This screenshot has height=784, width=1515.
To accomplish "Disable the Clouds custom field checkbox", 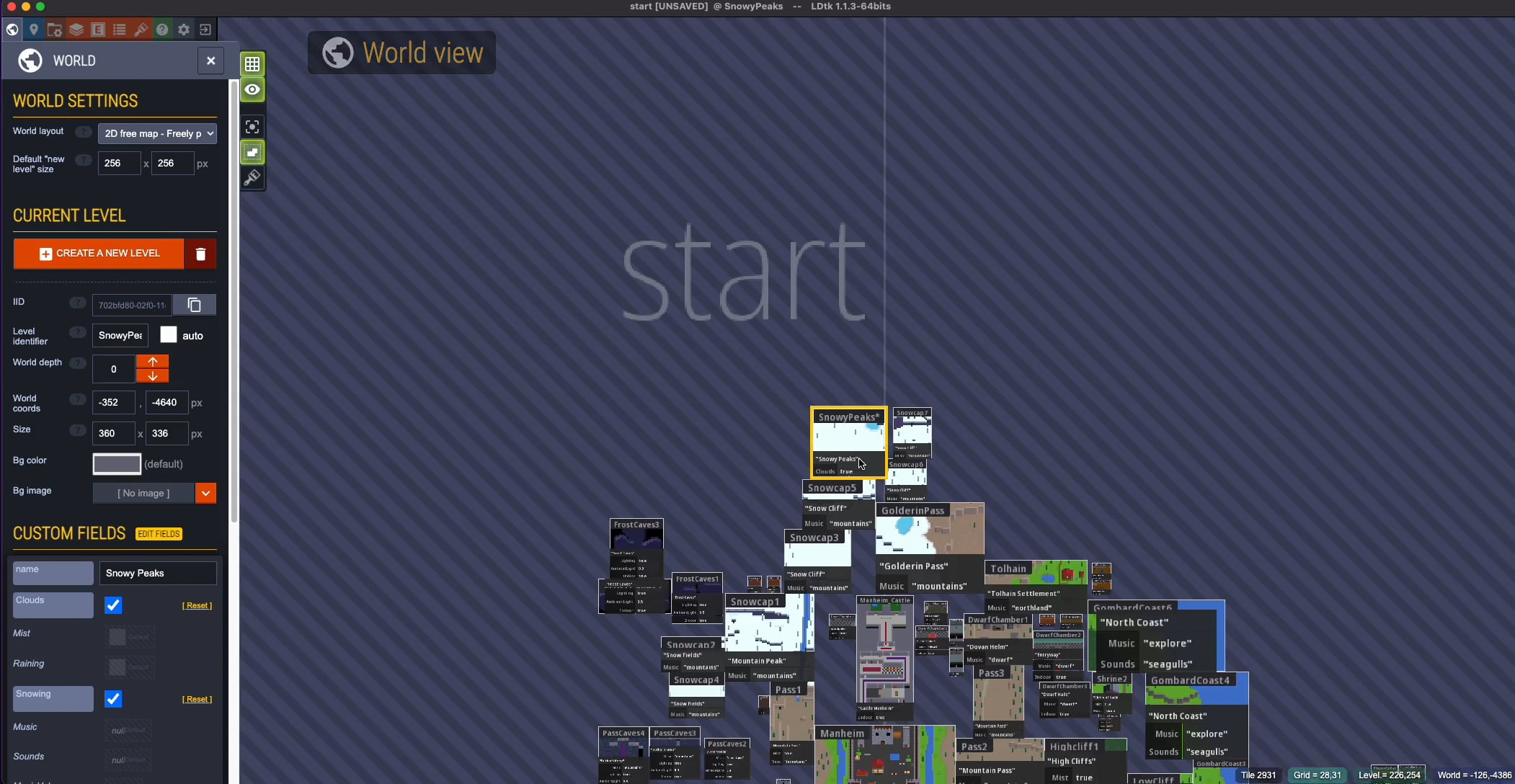I will click(112, 605).
